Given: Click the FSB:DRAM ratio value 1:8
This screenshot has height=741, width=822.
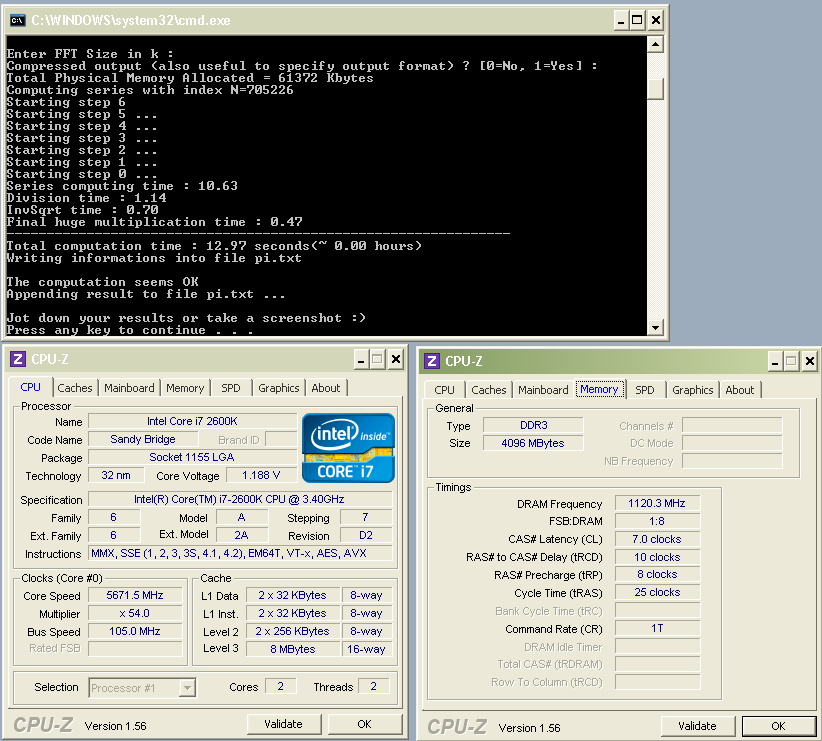Looking at the screenshot, I should pos(657,521).
